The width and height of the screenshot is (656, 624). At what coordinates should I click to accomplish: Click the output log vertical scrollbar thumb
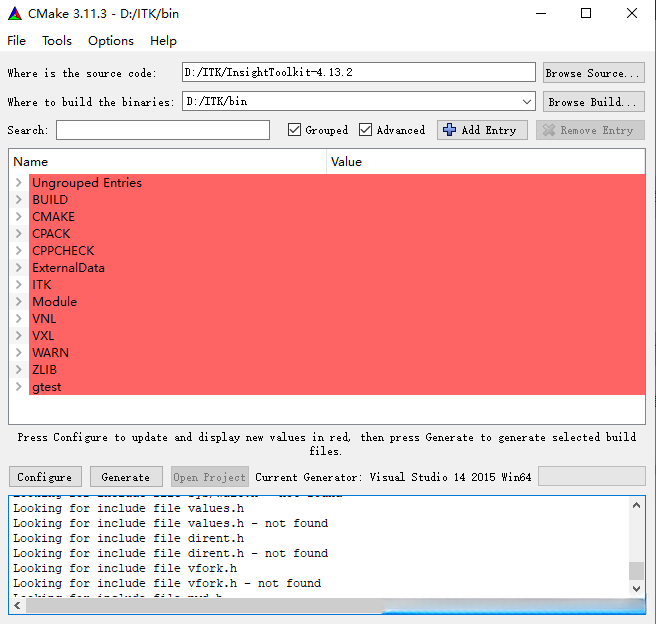pyautogui.click(x=636, y=571)
